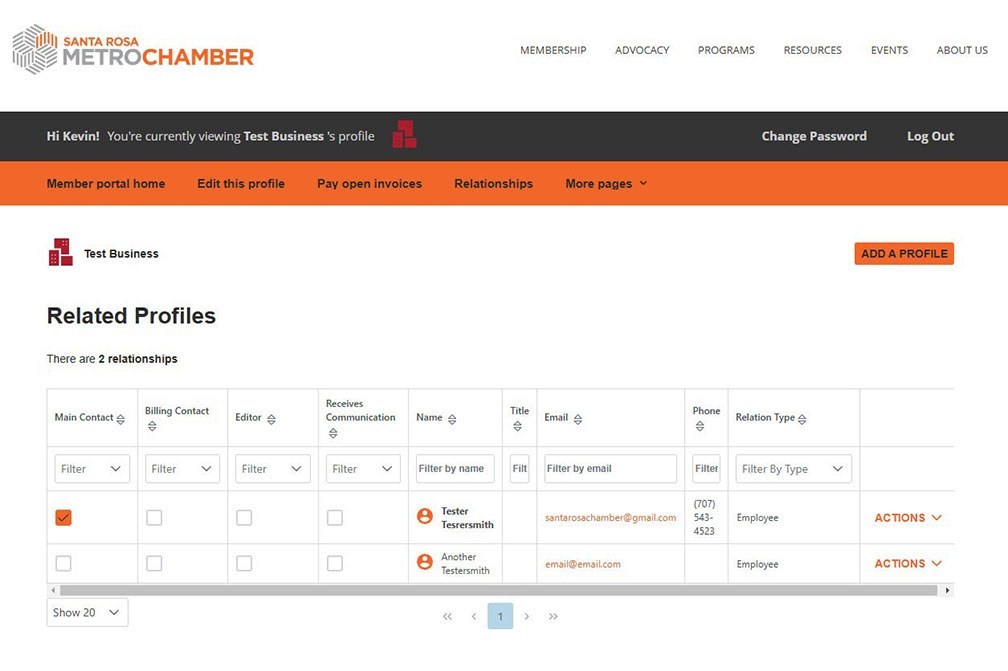Click the Change Password link

[x=814, y=136]
